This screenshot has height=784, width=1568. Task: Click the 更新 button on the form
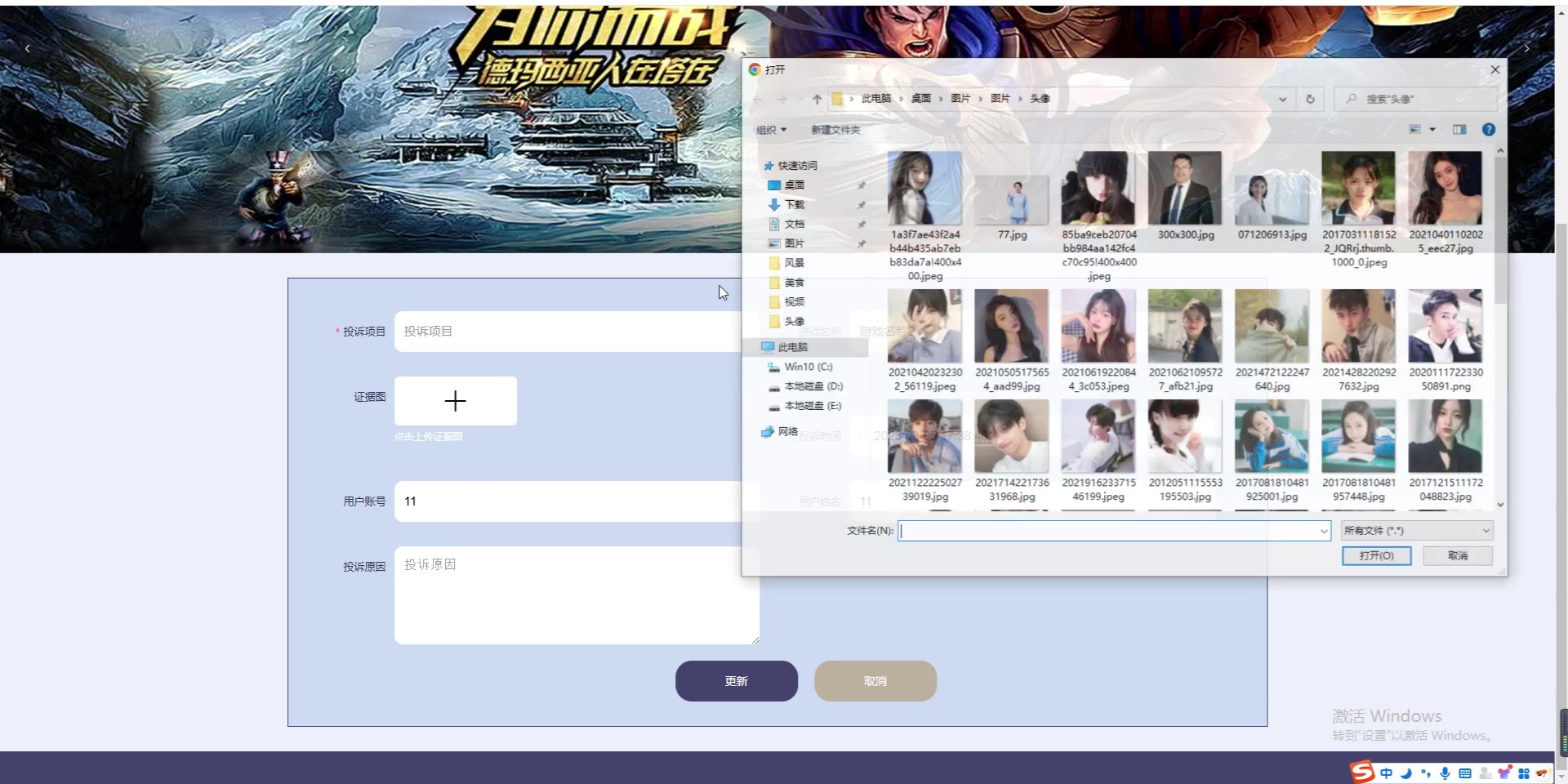737,681
